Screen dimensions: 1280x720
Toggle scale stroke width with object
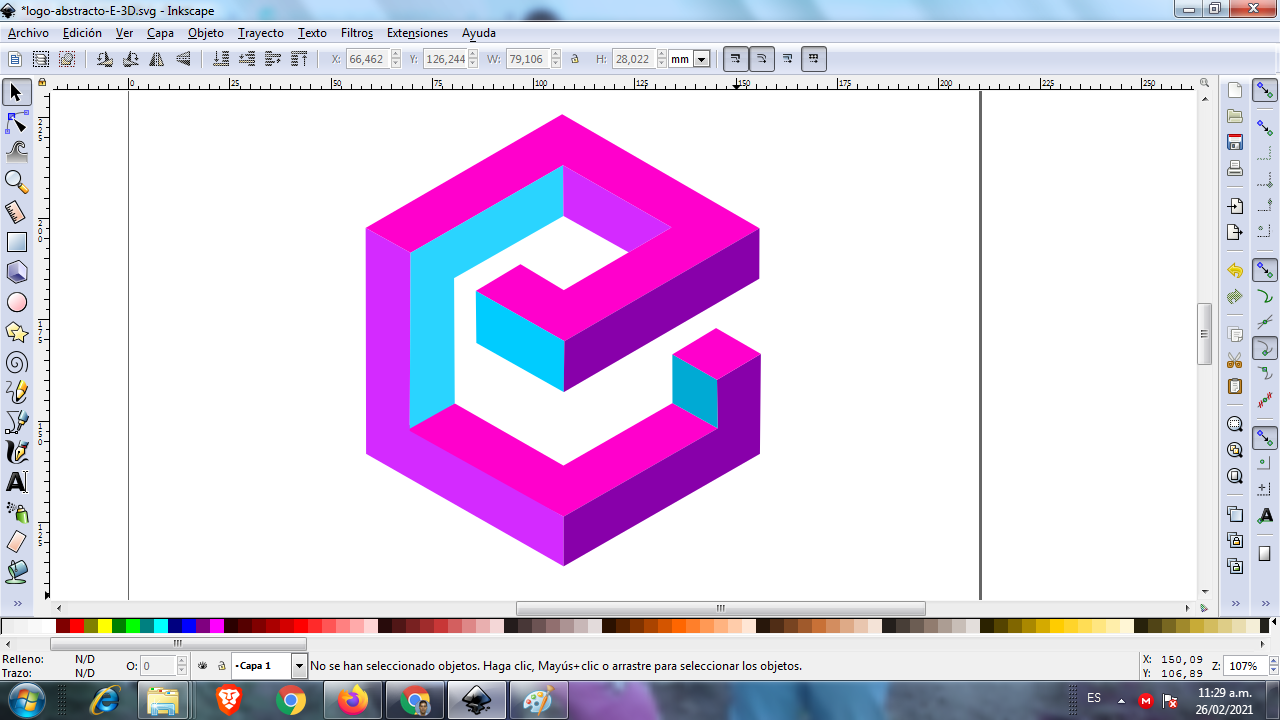pos(736,59)
